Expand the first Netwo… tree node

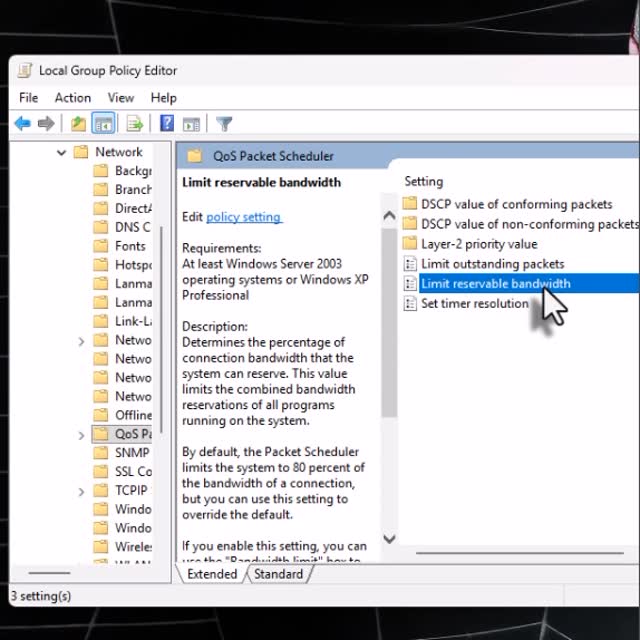(81, 341)
